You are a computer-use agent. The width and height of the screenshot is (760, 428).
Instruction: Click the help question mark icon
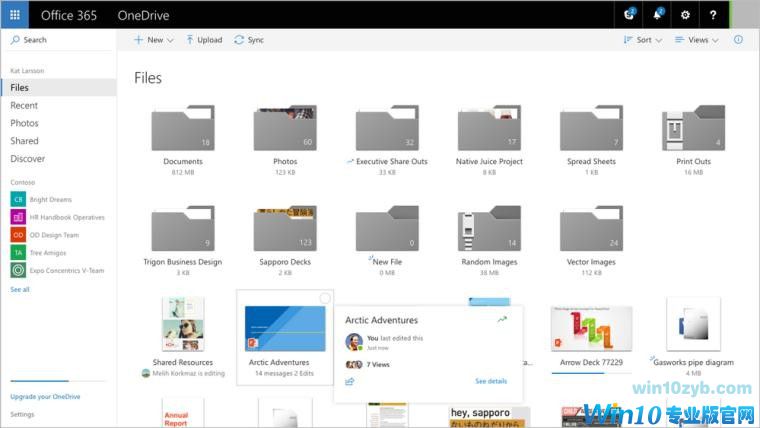pyautogui.click(x=713, y=15)
